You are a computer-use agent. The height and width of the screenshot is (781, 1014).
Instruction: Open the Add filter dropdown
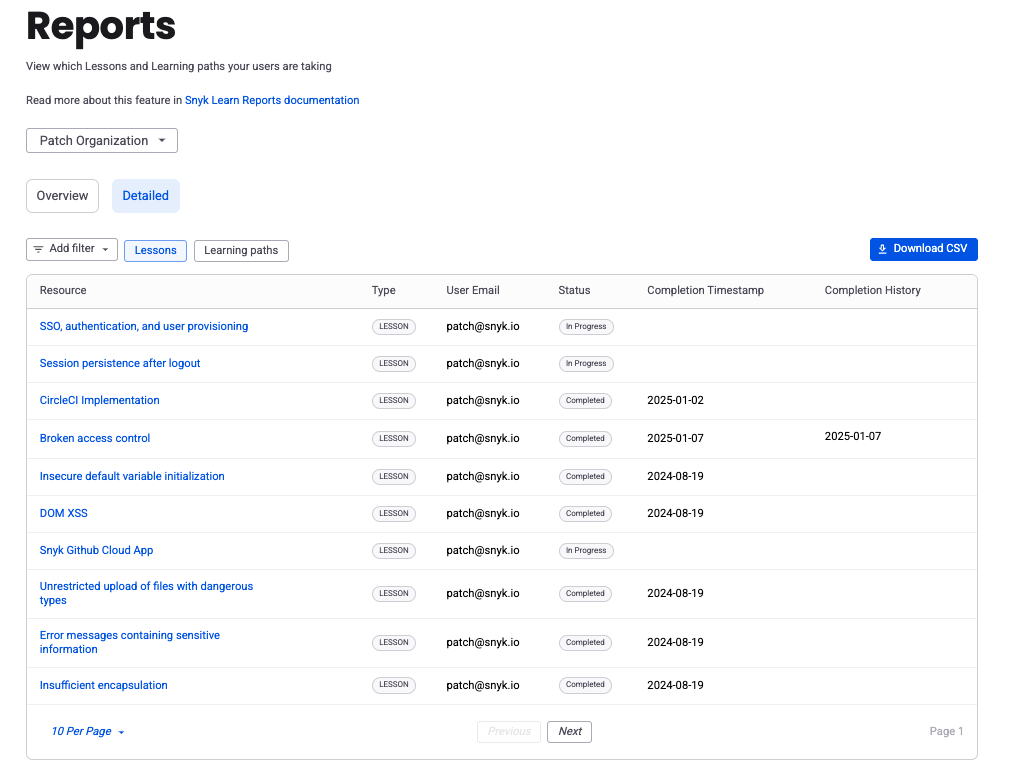tap(72, 249)
